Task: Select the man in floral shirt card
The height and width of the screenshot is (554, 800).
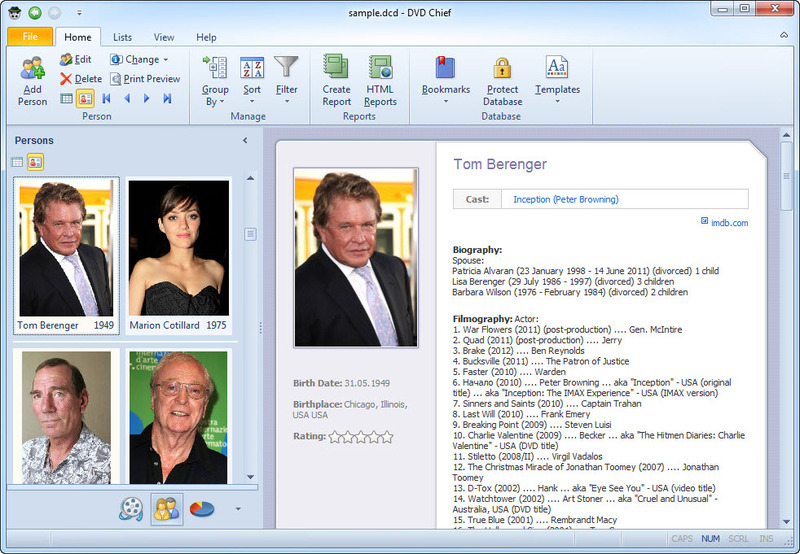Action: tap(66, 416)
